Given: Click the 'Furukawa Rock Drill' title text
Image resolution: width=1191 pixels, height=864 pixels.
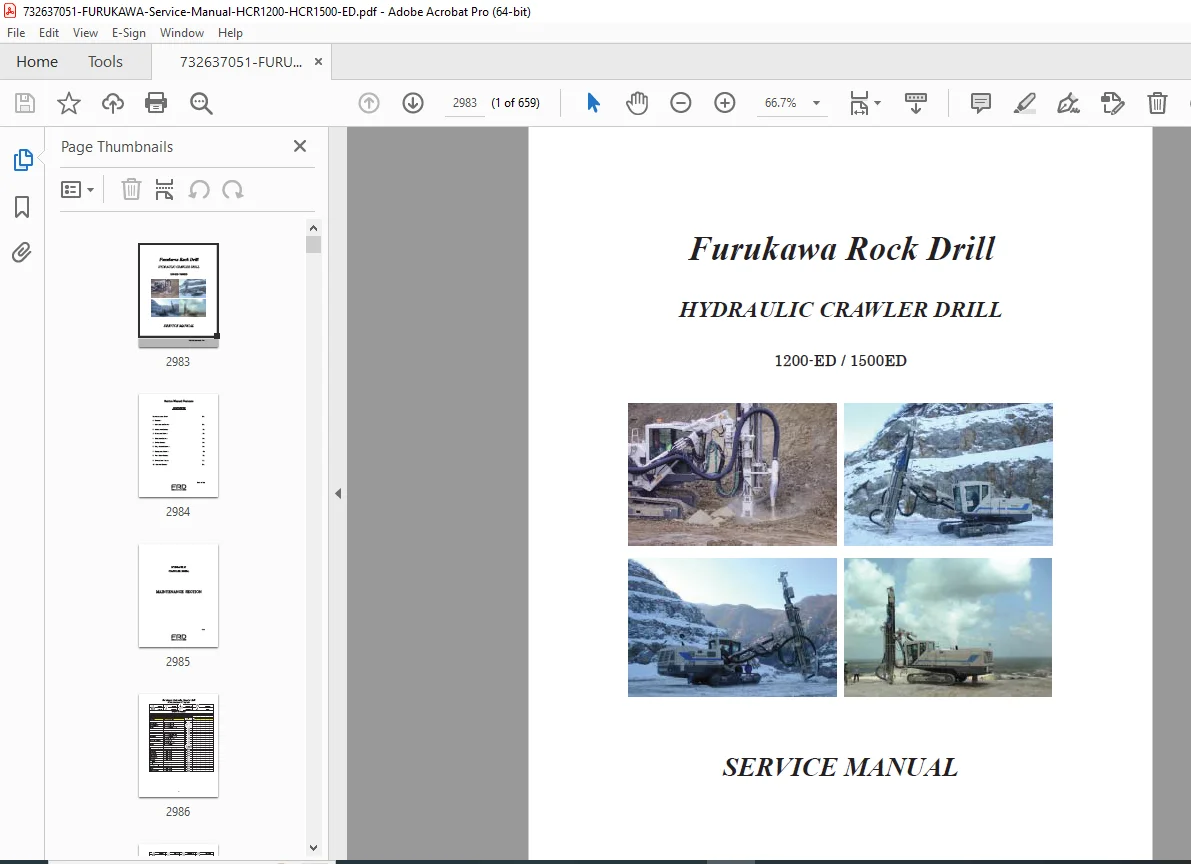Looking at the screenshot, I should [x=841, y=248].
